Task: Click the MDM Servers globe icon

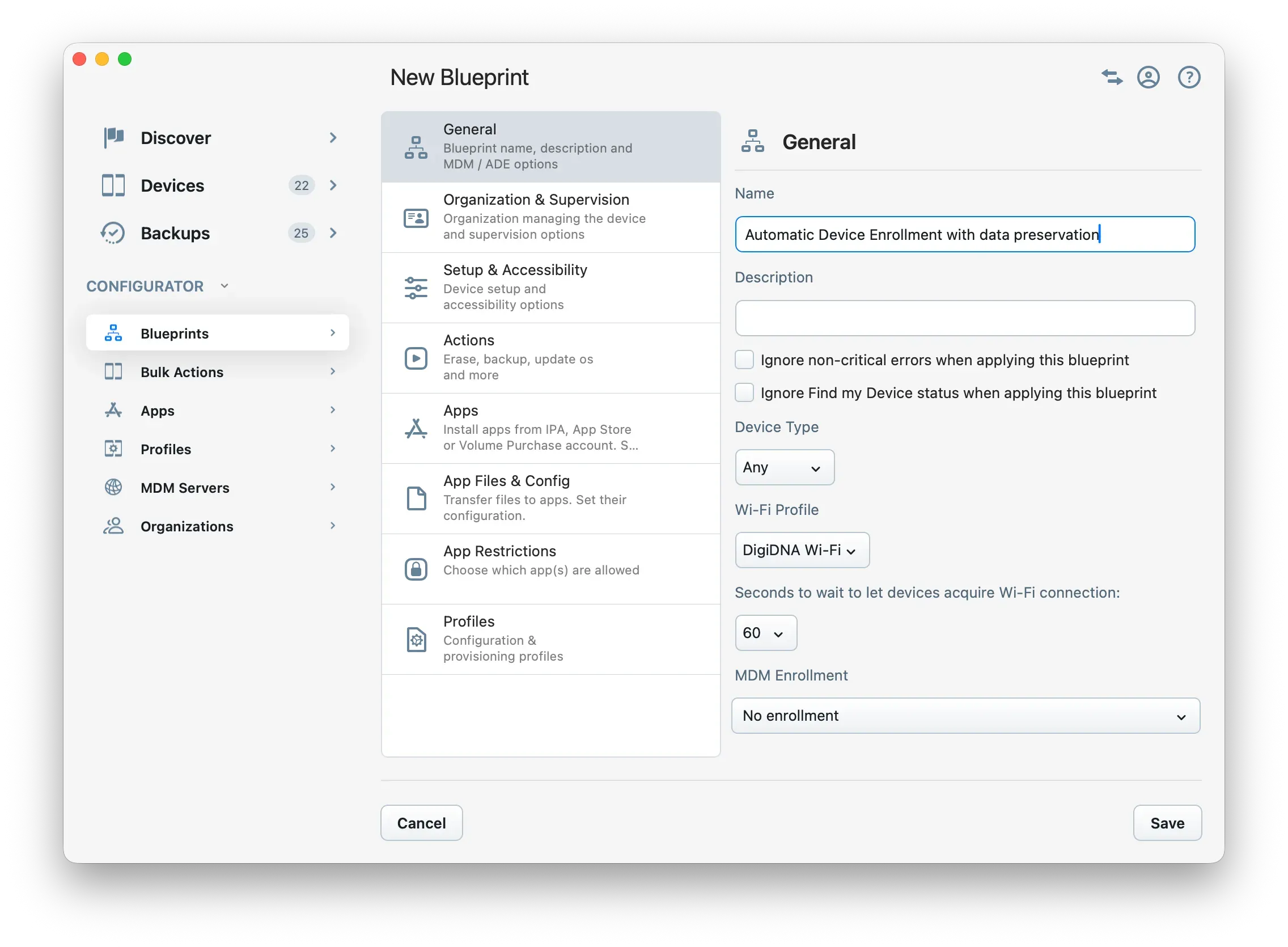Action: (x=113, y=487)
